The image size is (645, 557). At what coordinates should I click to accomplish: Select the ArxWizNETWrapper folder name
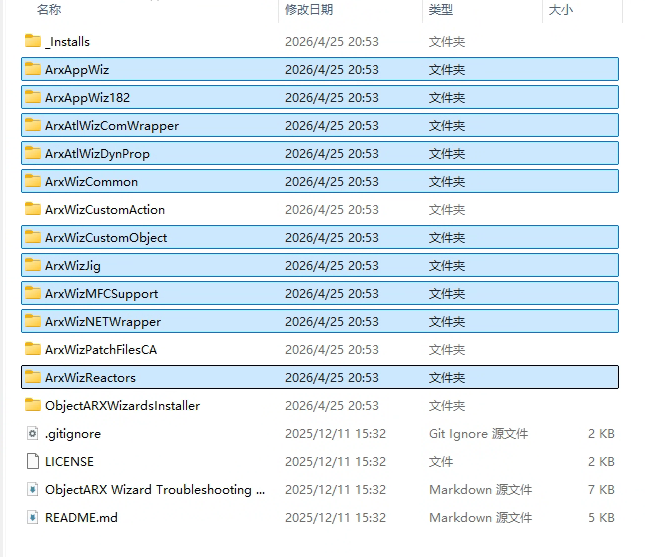tap(103, 321)
